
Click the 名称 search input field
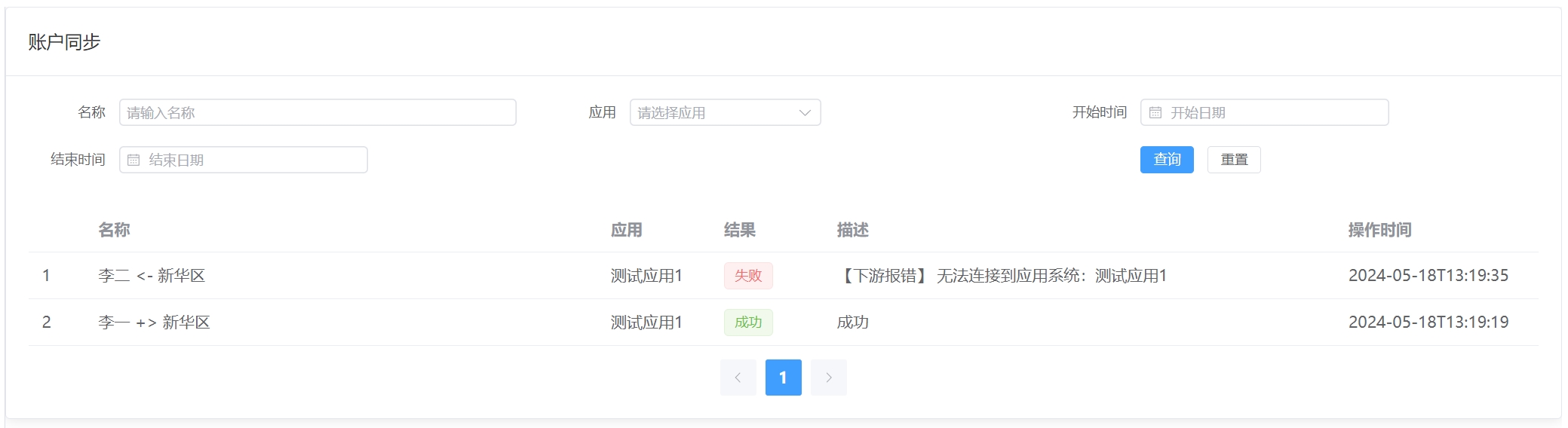point(318,112)
